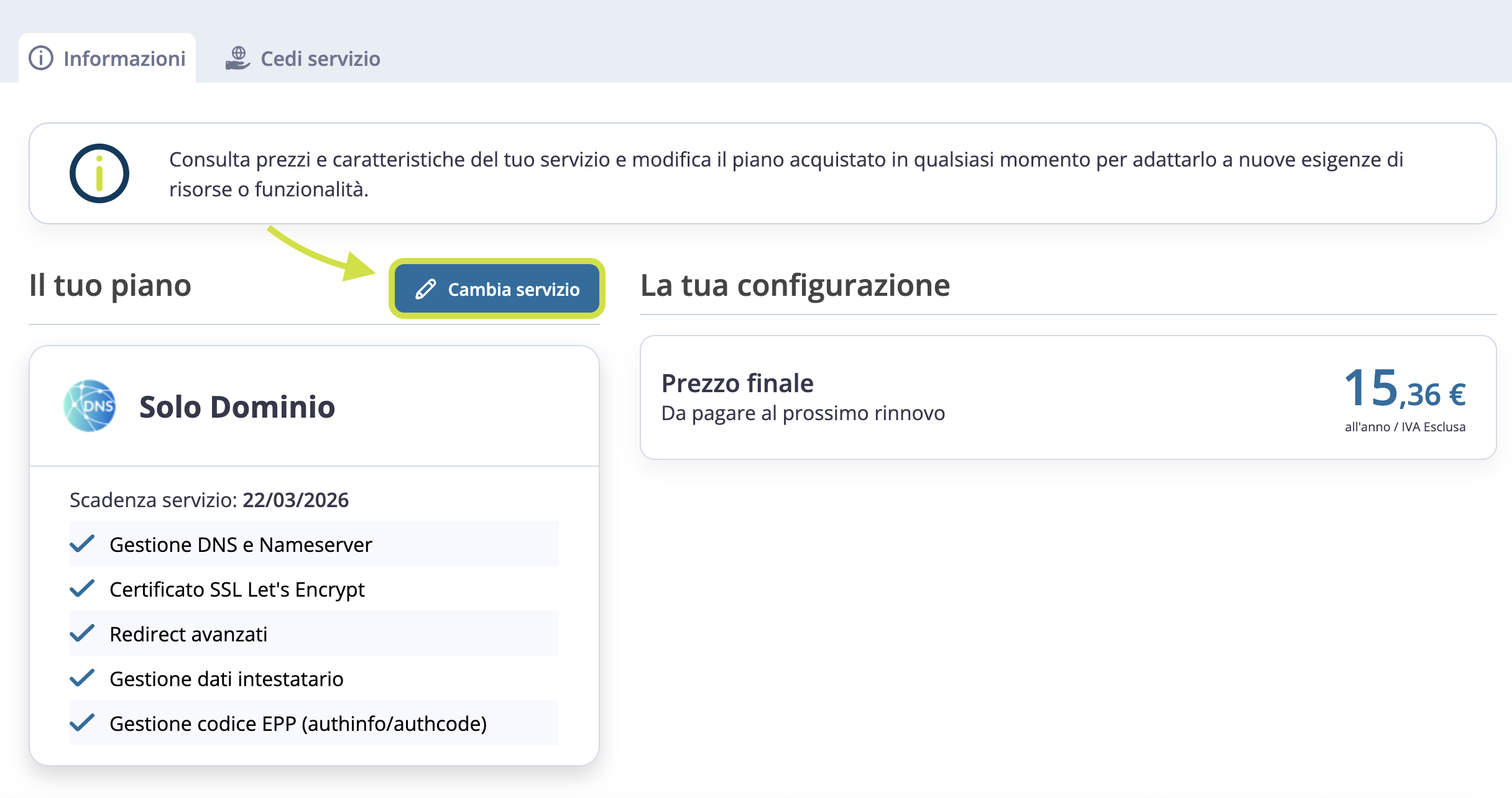The image size is (1512, 798).
Task: Click checkmark beside Gestione dati intestatario
Action: coord(82,678)
